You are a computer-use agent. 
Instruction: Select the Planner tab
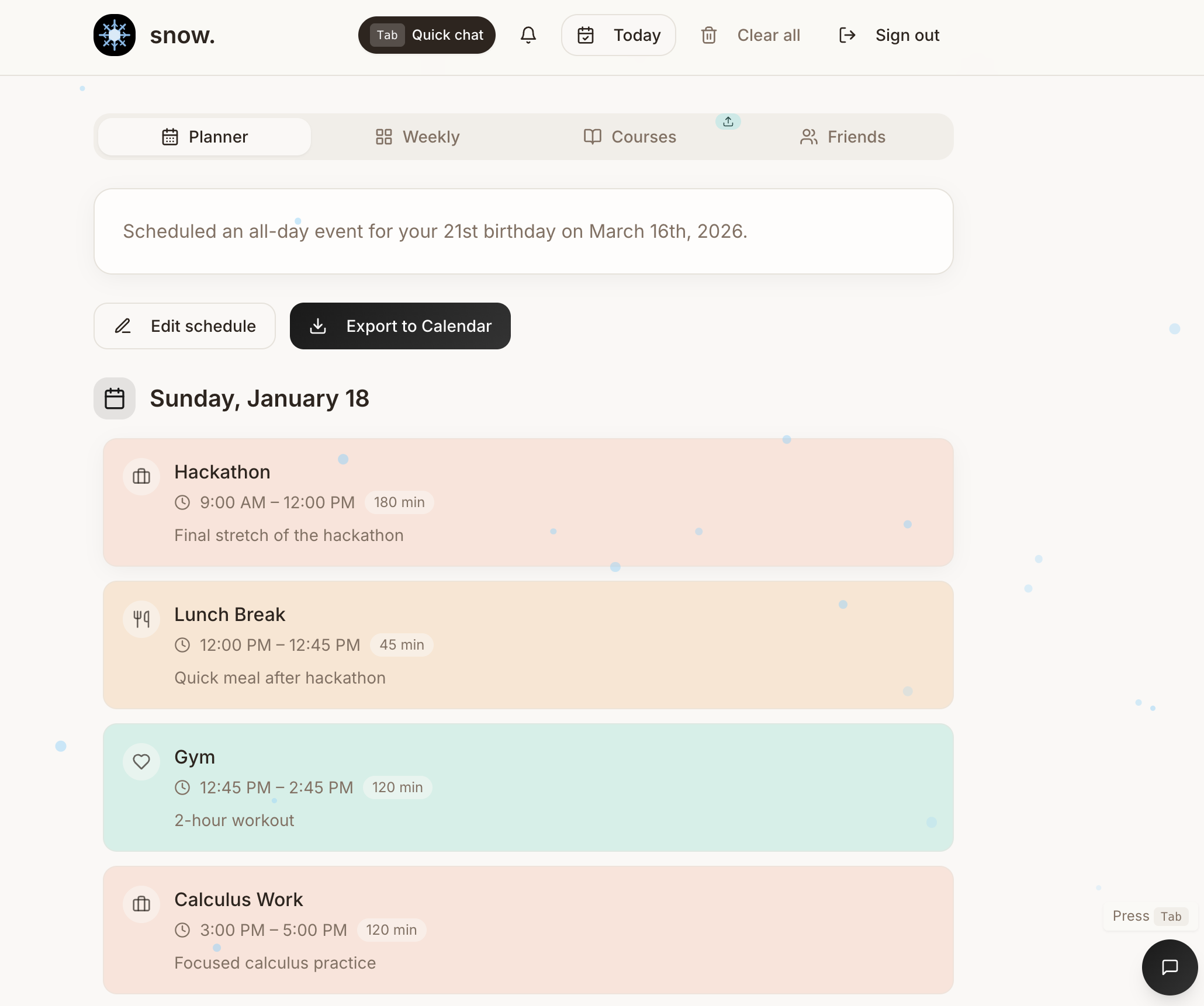[x=205, y=137]
